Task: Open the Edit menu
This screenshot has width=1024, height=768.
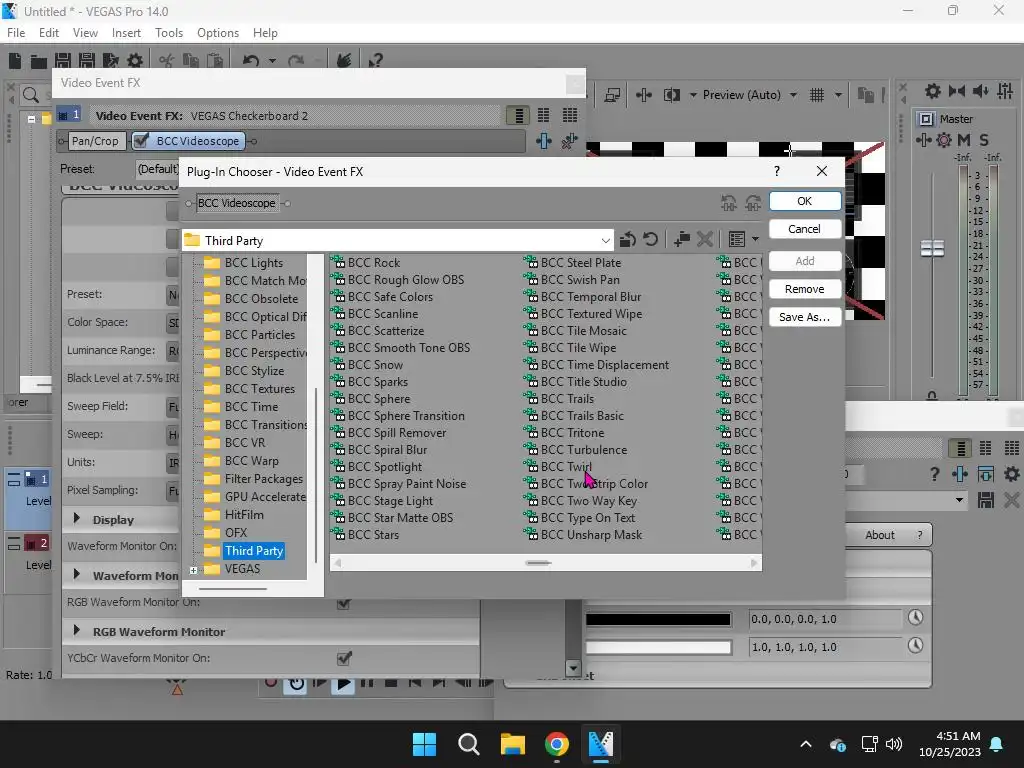Action: pos(48,33)
